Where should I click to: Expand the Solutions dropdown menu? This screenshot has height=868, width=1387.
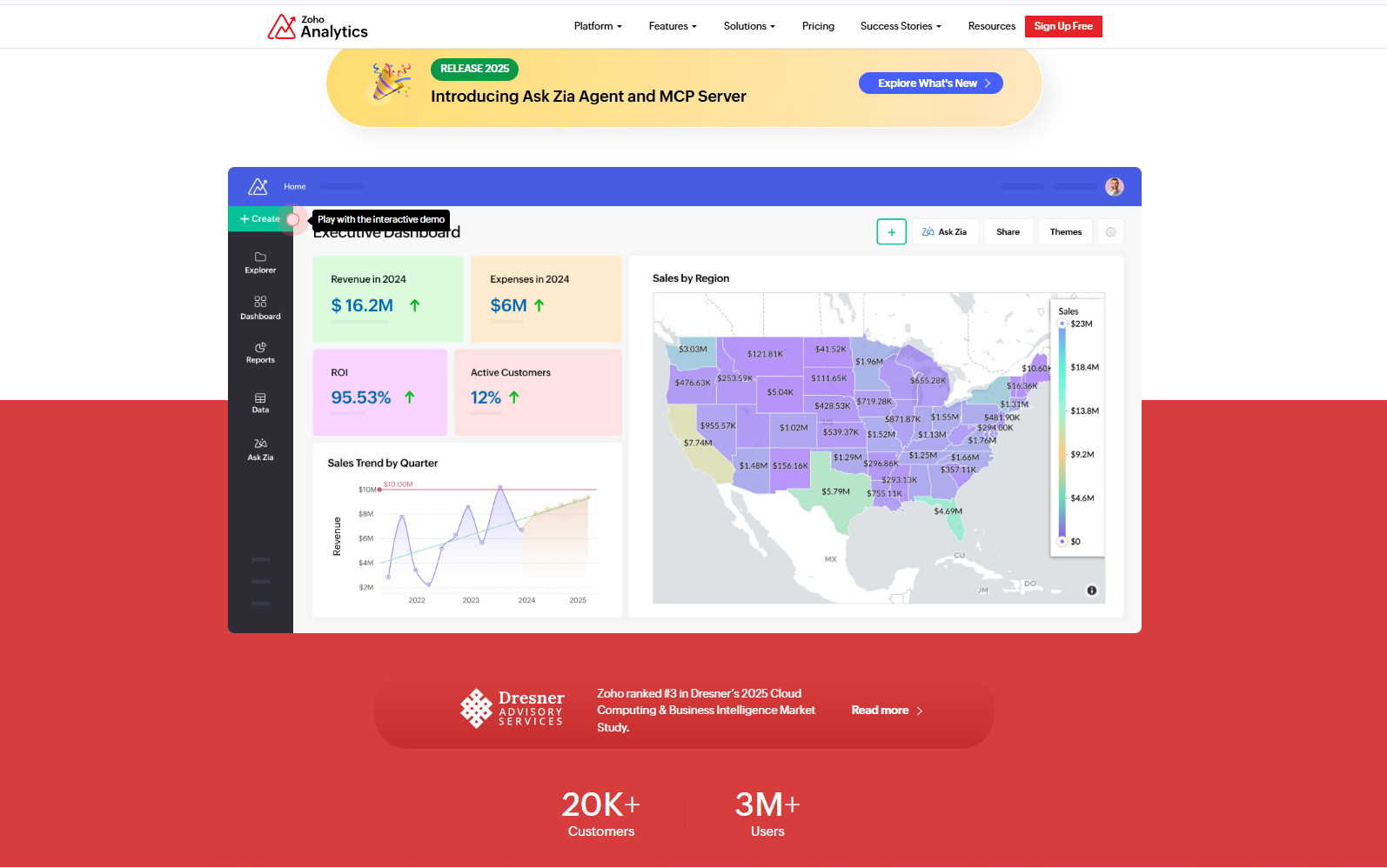pyautogui.click(x=749, y=26)
